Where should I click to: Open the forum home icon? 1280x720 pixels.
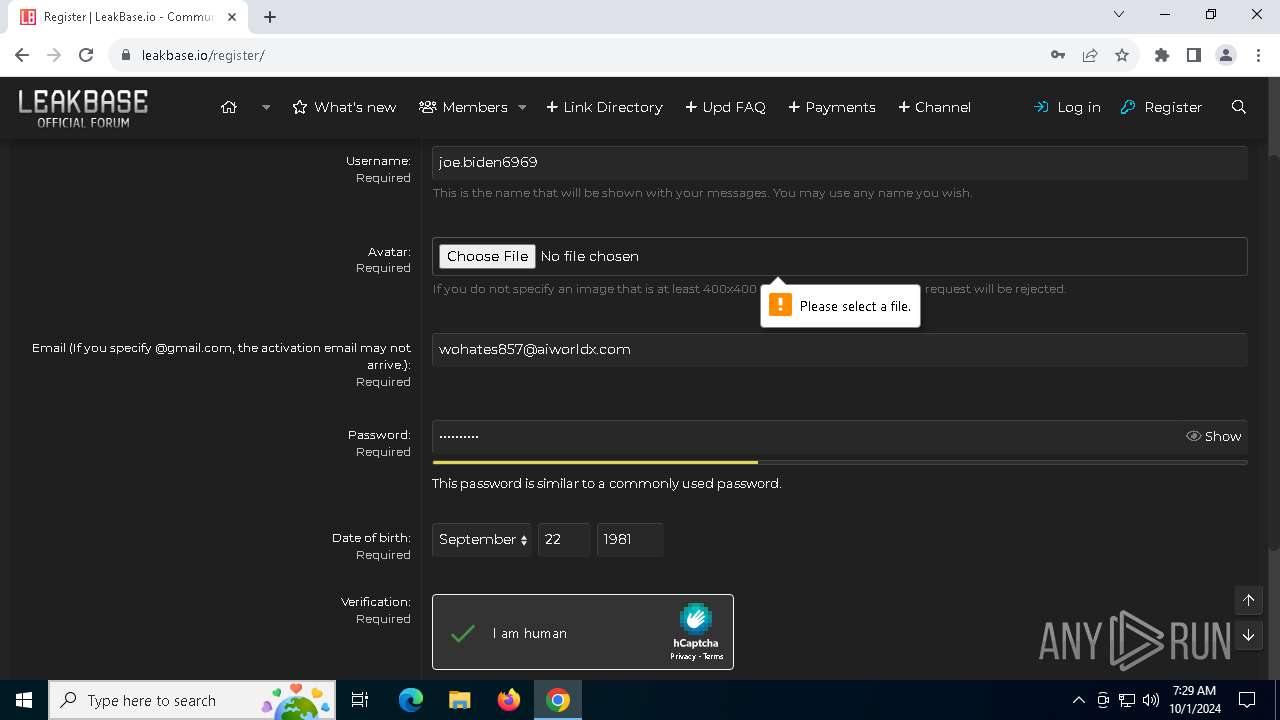229,107
